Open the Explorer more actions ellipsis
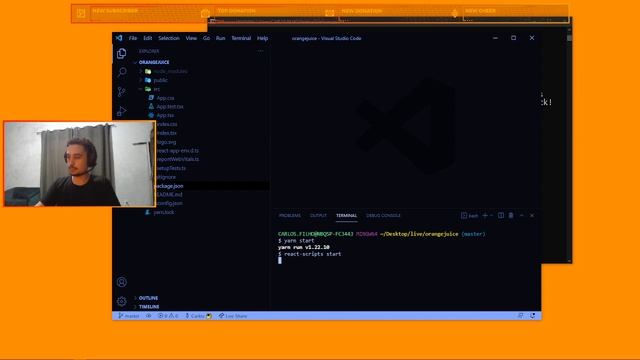Image resolution: width=640 pixels, height=360 pixels. 260,51
